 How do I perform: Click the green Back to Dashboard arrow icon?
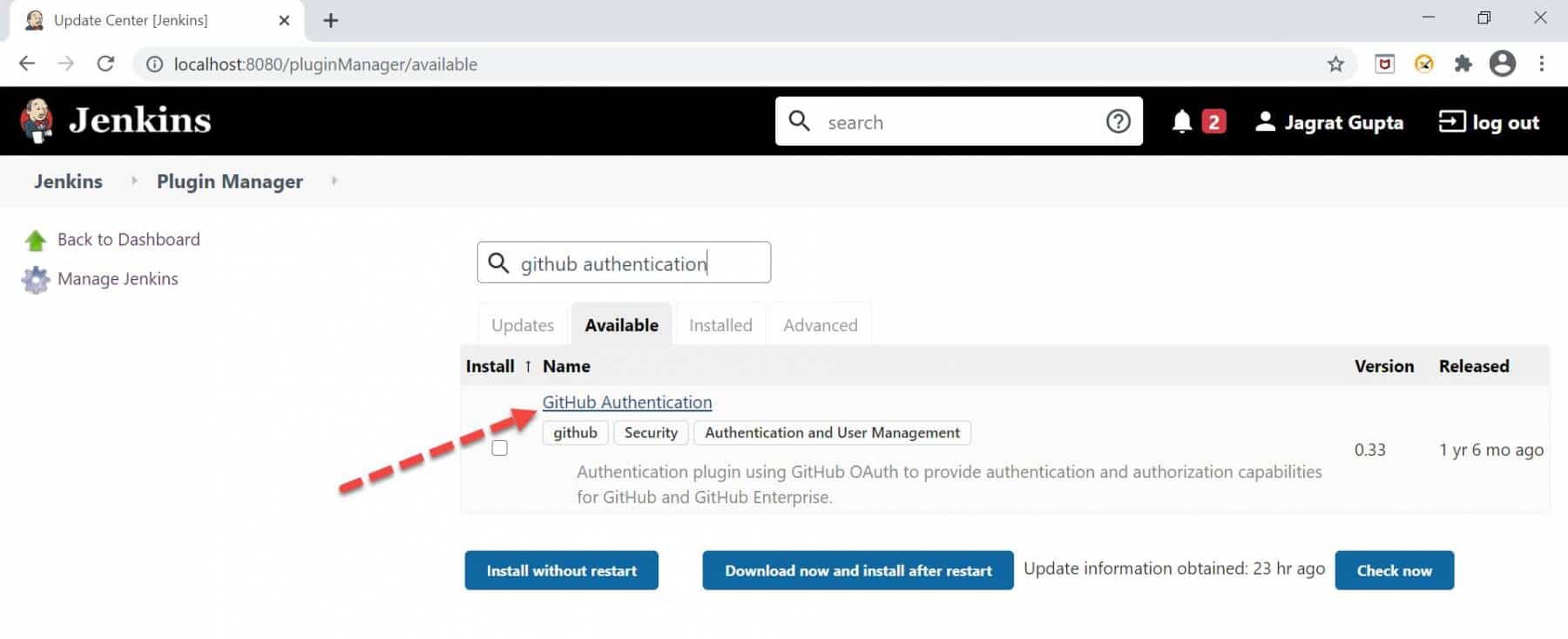[x=36, y=240]
